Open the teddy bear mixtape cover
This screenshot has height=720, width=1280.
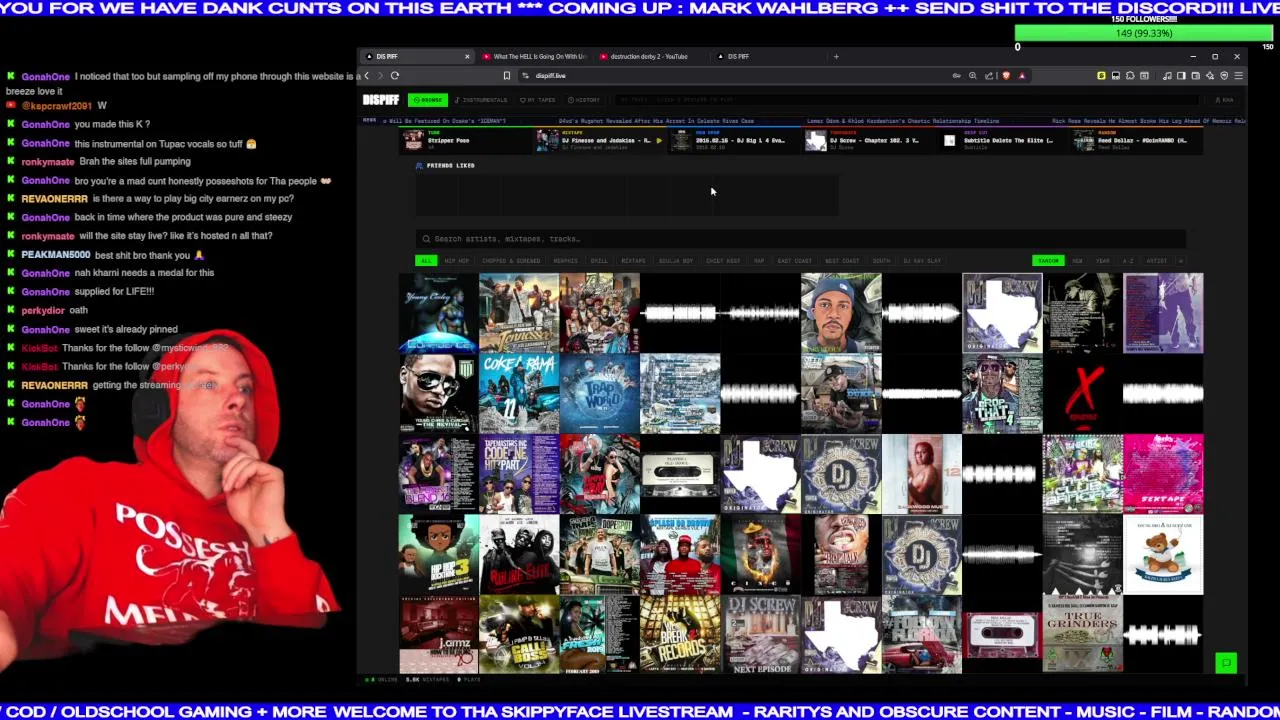click(x=1163, y=554)
